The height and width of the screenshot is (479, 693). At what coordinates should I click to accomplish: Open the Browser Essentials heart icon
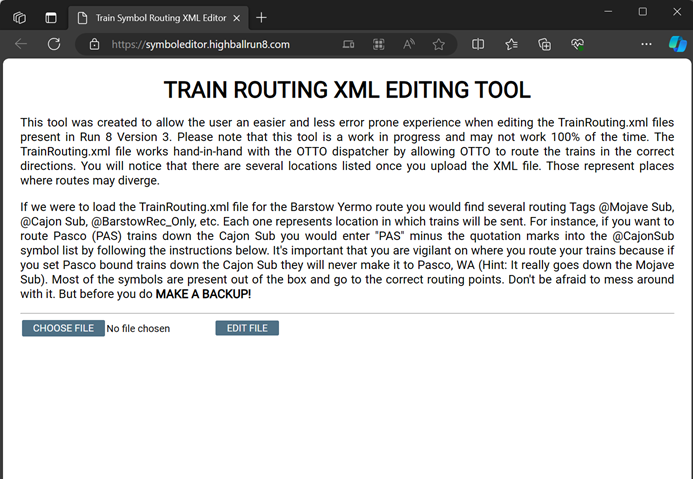577,44
